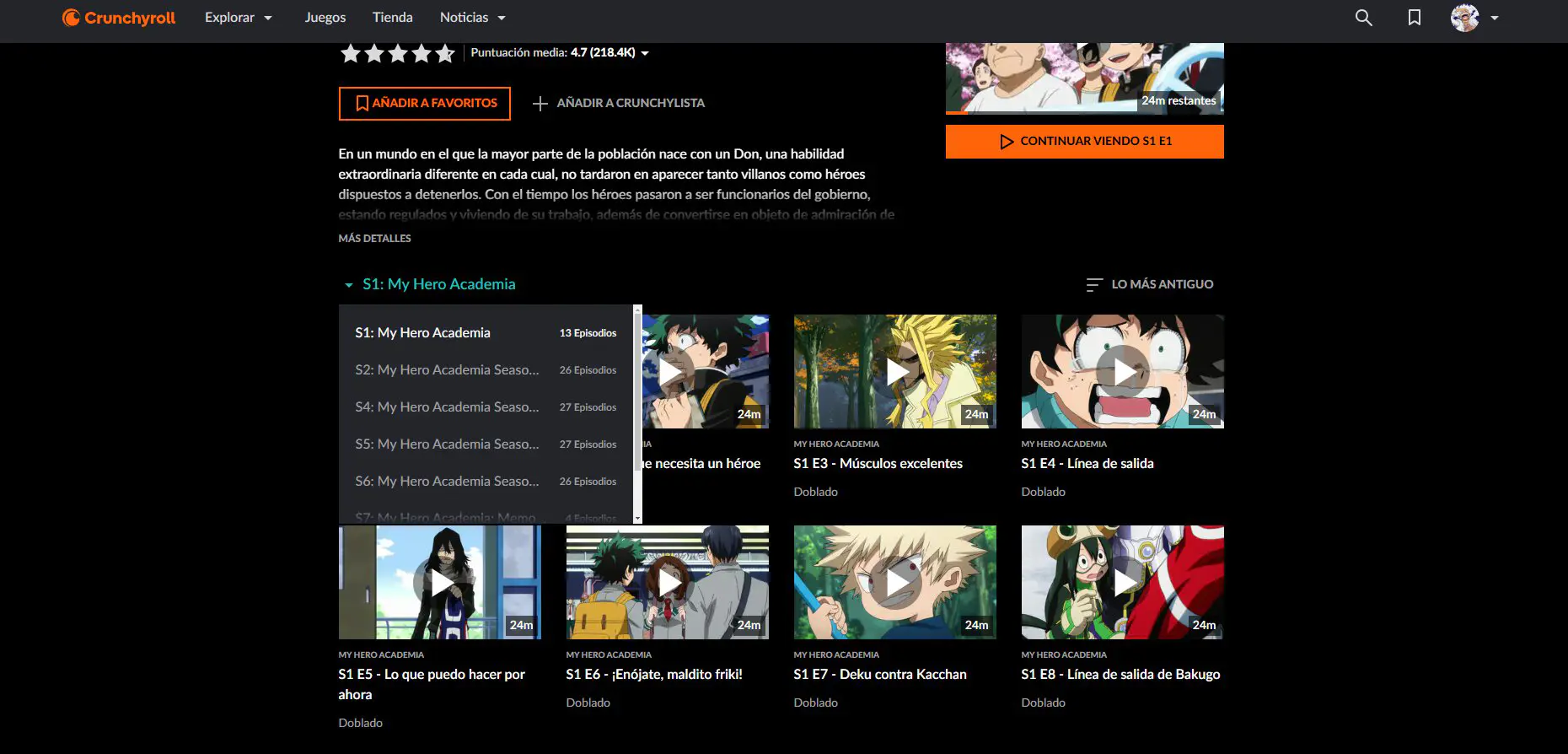Open the Juegos page

click(x=325, y=18)
